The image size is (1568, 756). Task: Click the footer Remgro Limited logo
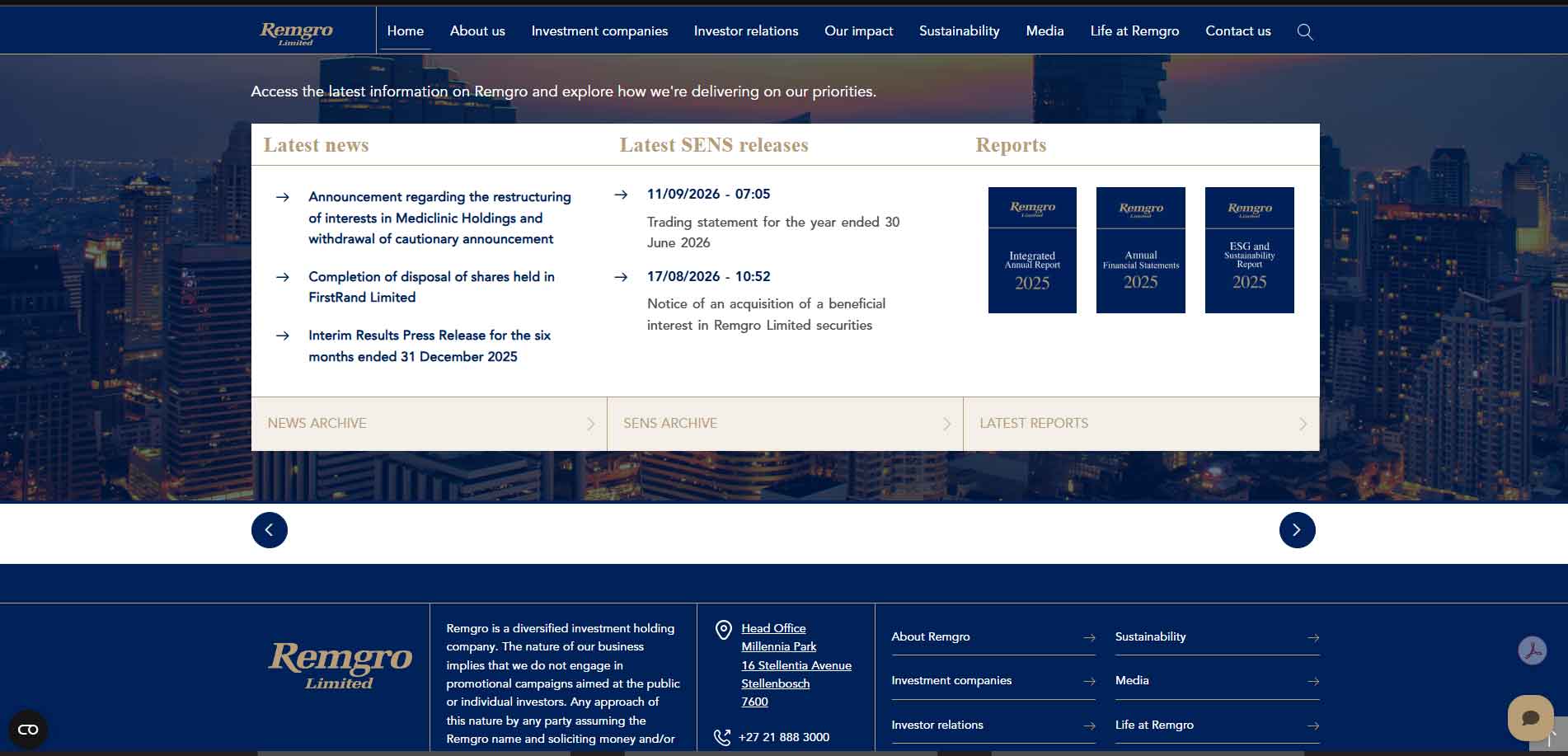point(340,664)
